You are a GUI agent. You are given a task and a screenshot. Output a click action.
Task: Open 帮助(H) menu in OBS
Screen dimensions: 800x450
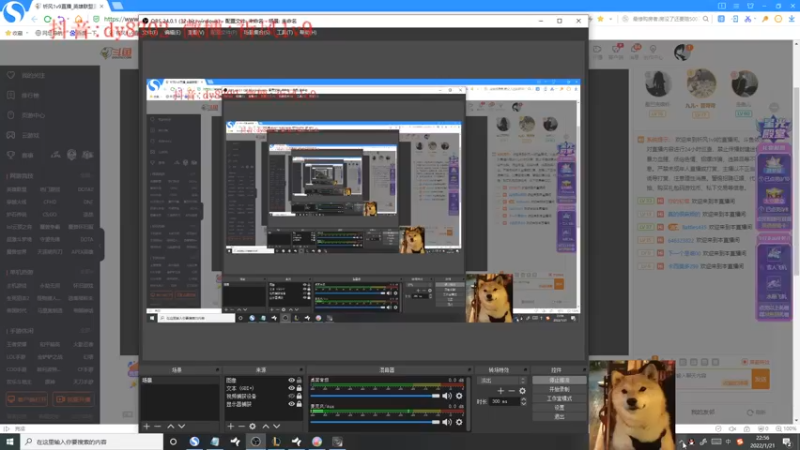point(308,32)
